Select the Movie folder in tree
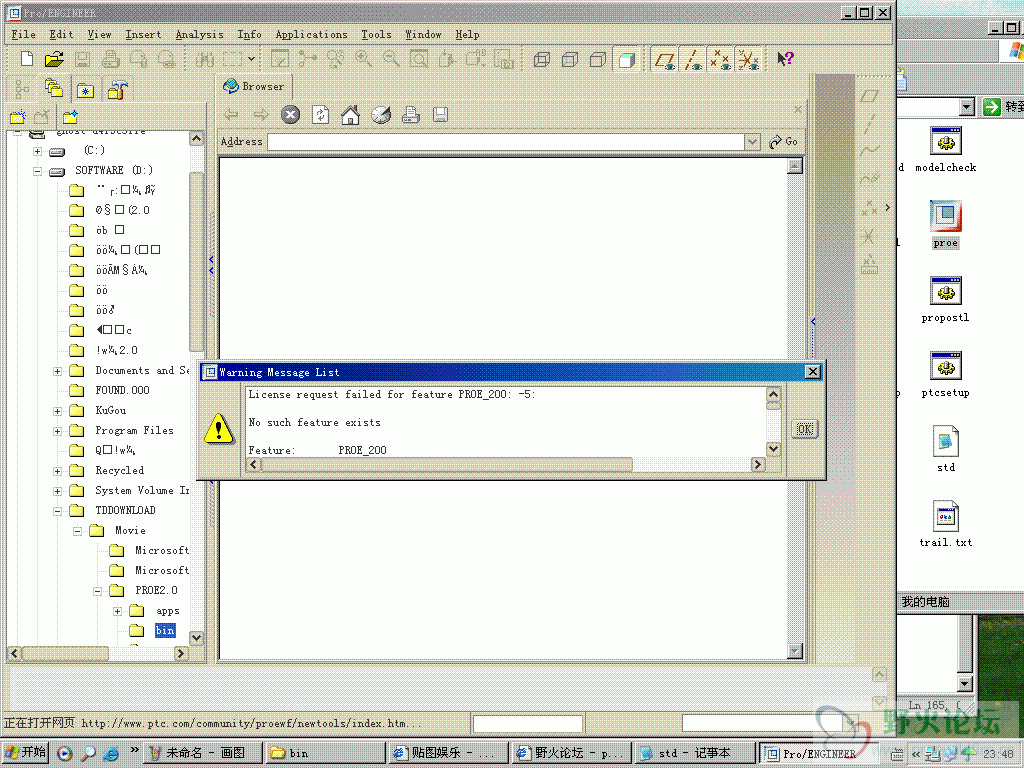Screen dimensions: 1024x768 (130, 530)
